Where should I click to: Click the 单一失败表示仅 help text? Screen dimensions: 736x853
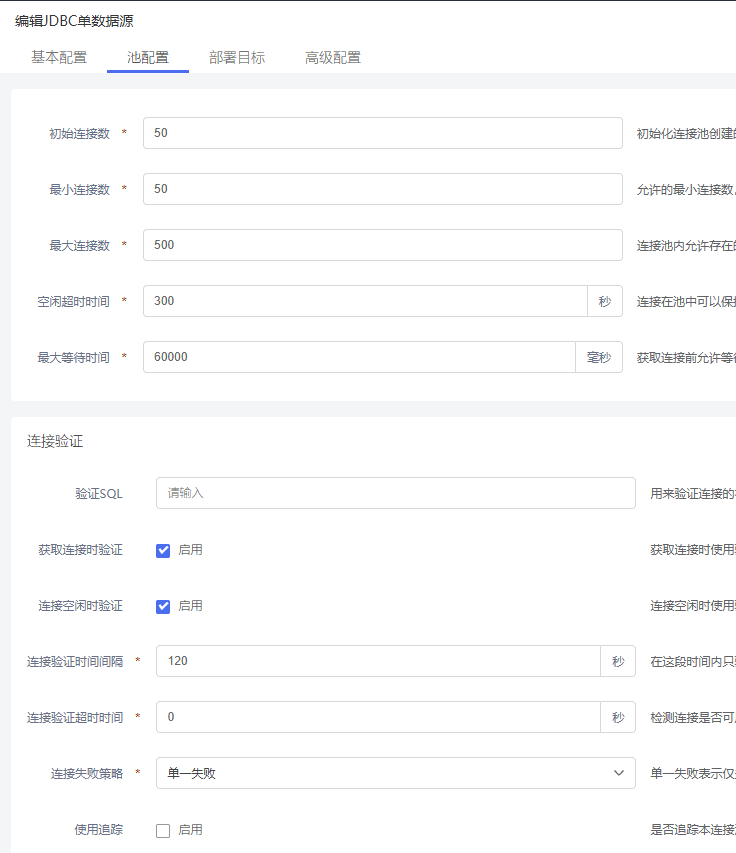pos(693,774)
